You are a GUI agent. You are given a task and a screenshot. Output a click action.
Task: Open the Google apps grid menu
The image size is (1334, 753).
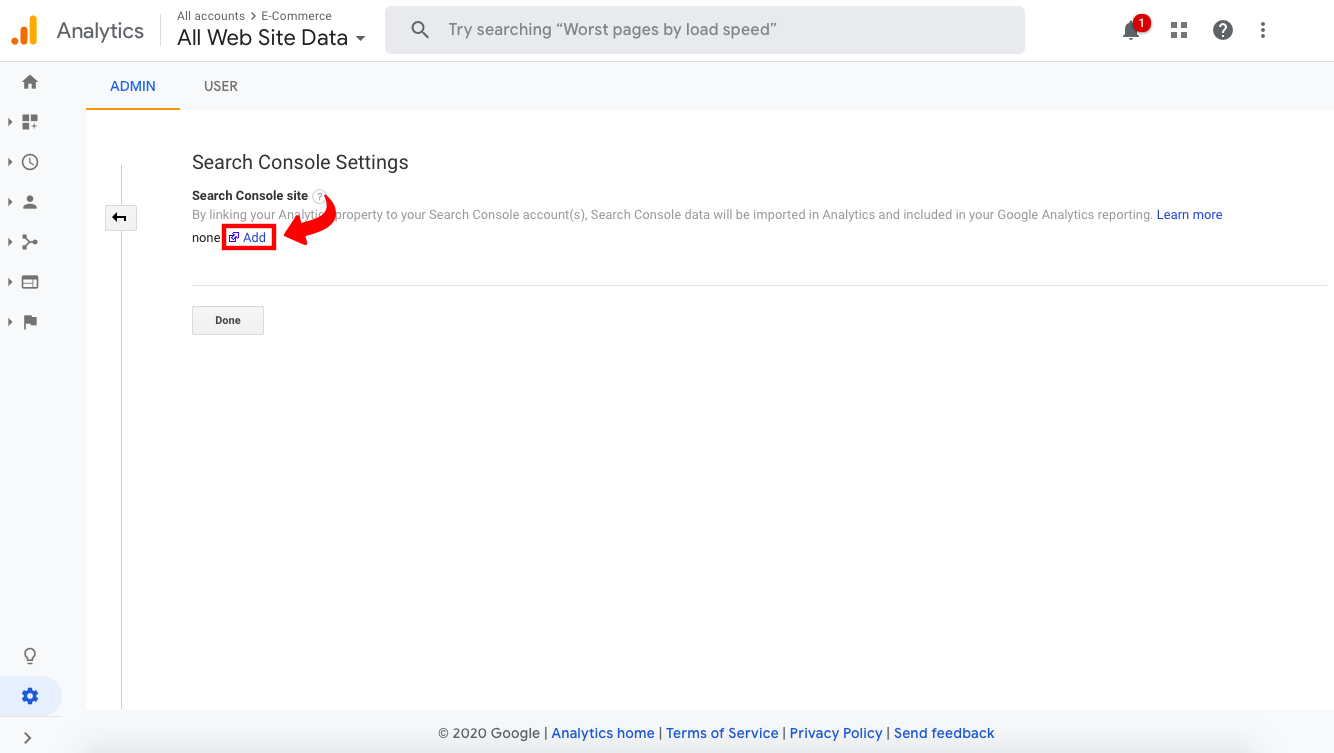(1178, 30)
